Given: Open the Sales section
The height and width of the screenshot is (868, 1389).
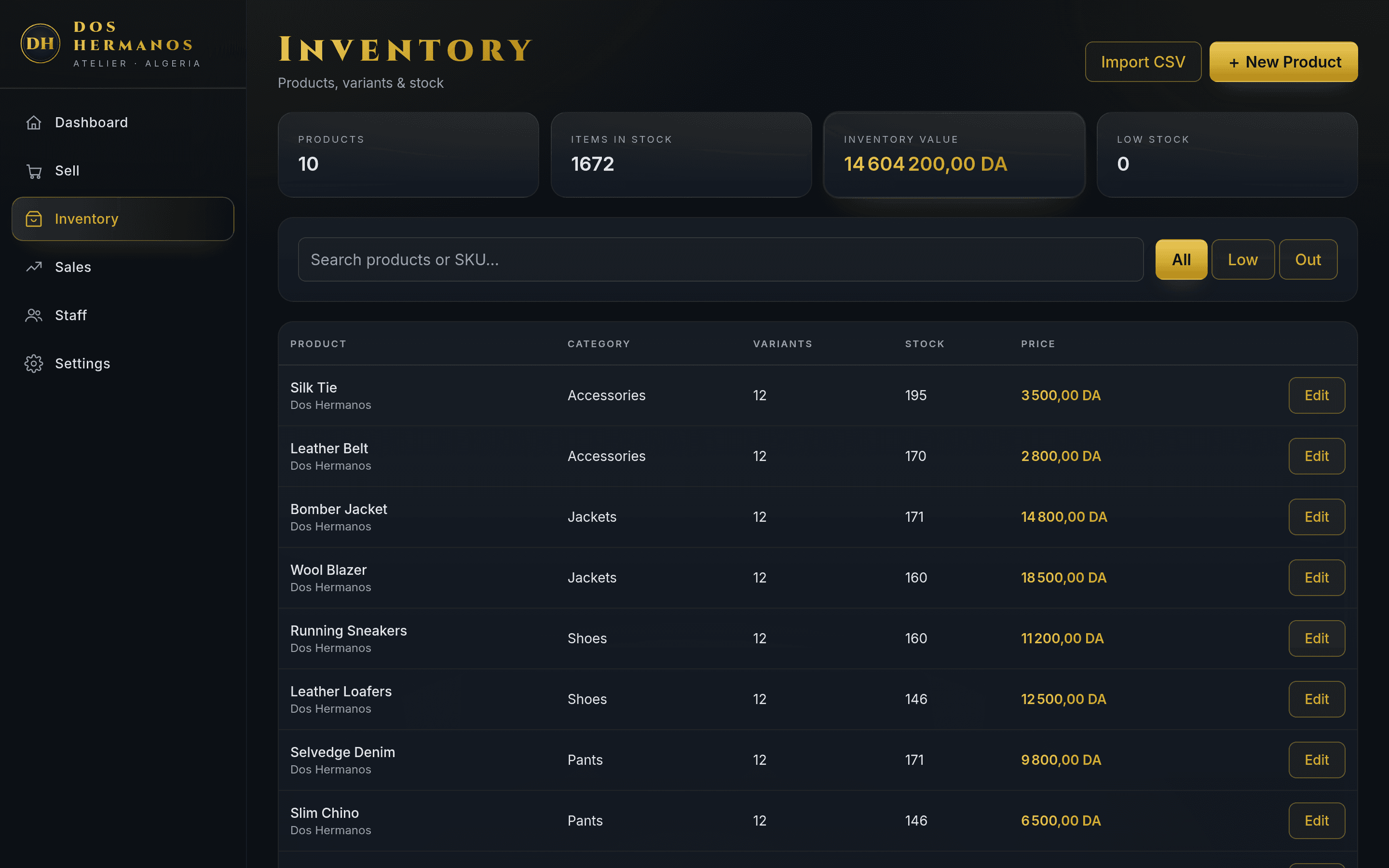Looking at the screenshot, I should (x=123, y=267).
